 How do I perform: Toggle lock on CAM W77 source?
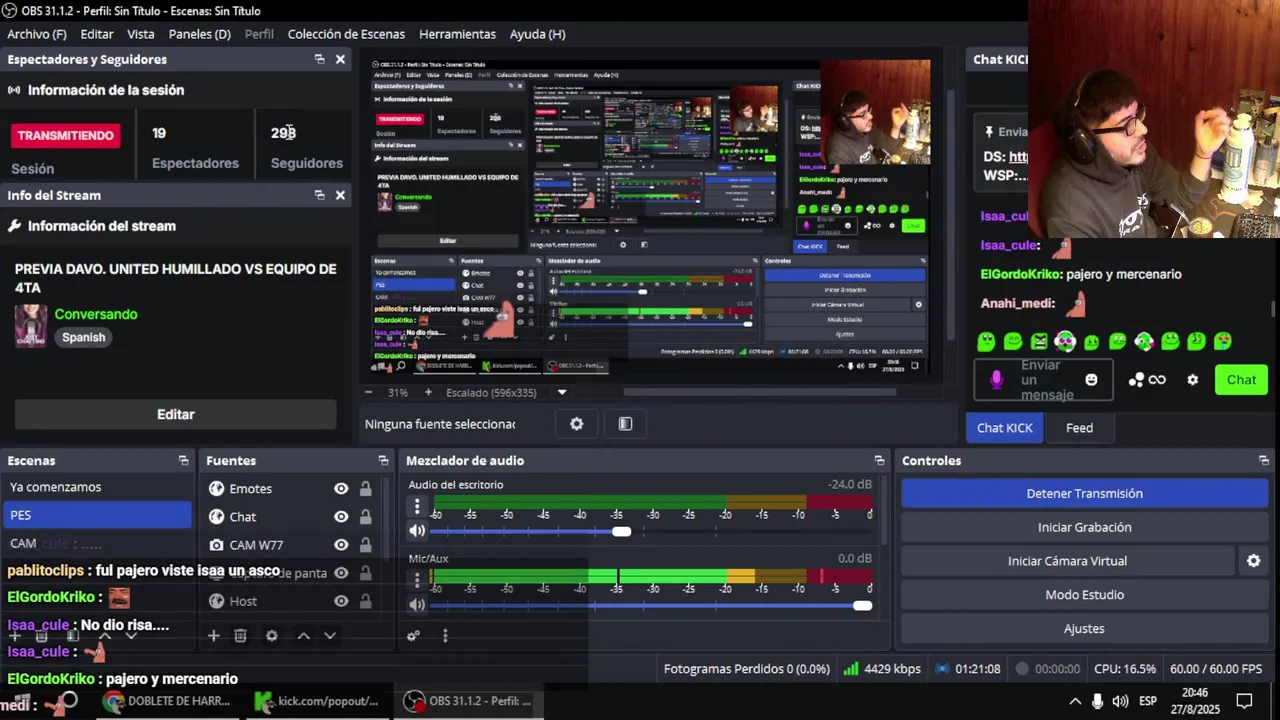[x=366, y=545]
